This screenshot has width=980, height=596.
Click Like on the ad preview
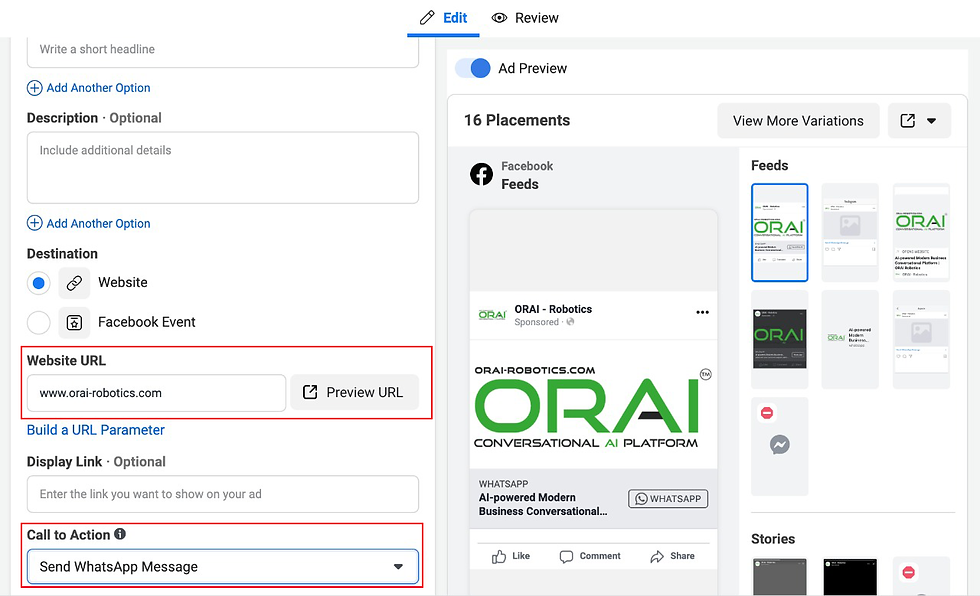511,556
